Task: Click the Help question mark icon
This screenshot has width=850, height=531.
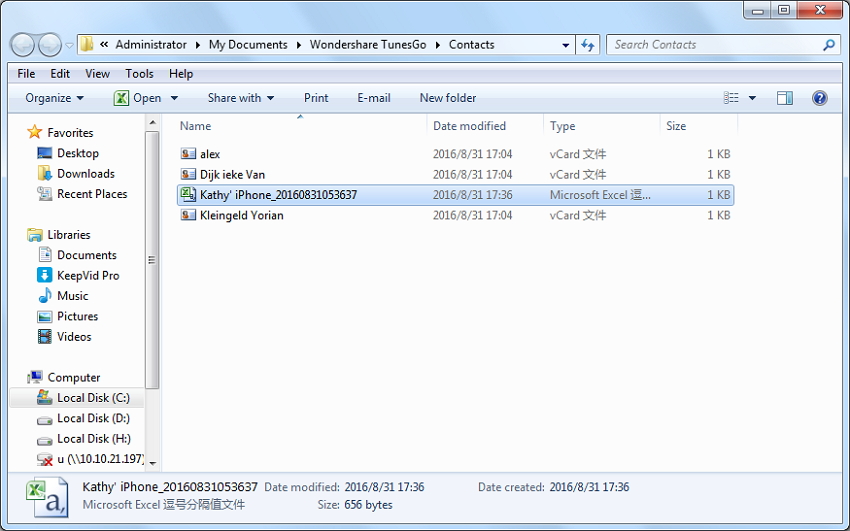Action: click(819, 98)
